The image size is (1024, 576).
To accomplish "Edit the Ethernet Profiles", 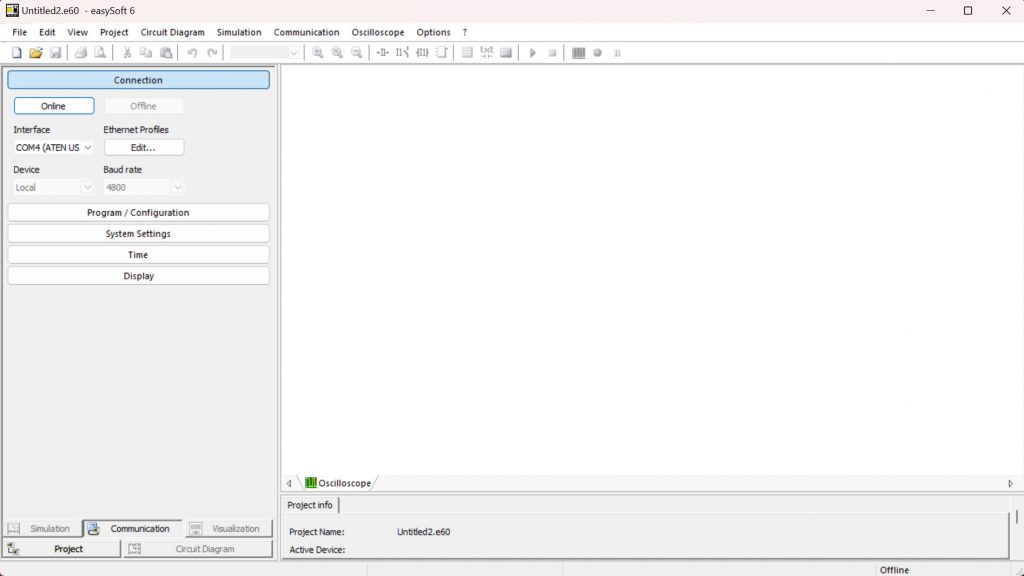I will coord(143,147).
